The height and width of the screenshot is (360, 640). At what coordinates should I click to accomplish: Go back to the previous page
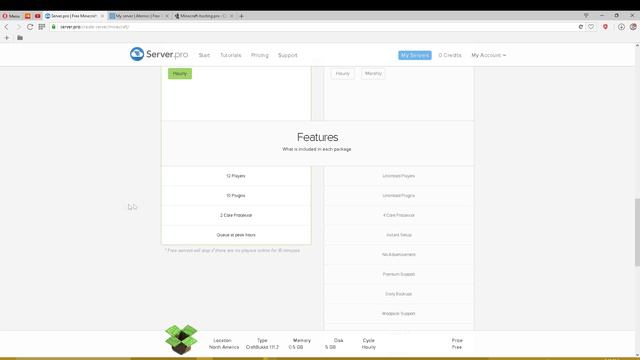[7, 27]
